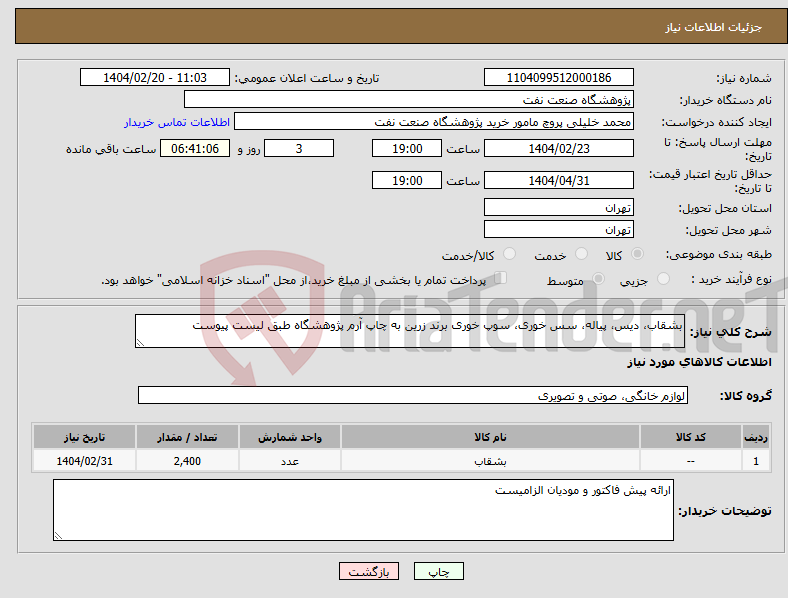Click the response deadline time 19:00 field
Viewport: 788px width, 598px height.
[x=407, y=148]
